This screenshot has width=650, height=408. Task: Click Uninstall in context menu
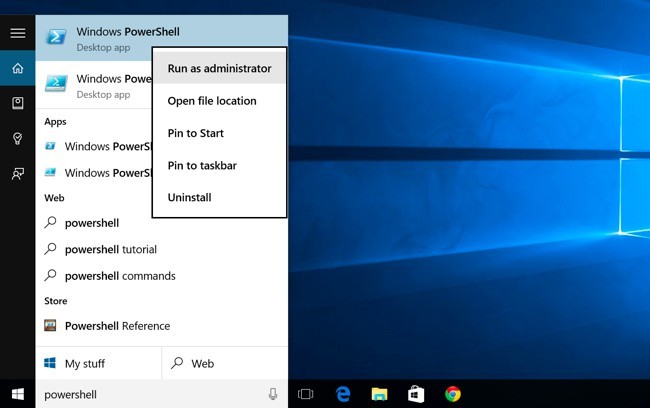(190, 197)
